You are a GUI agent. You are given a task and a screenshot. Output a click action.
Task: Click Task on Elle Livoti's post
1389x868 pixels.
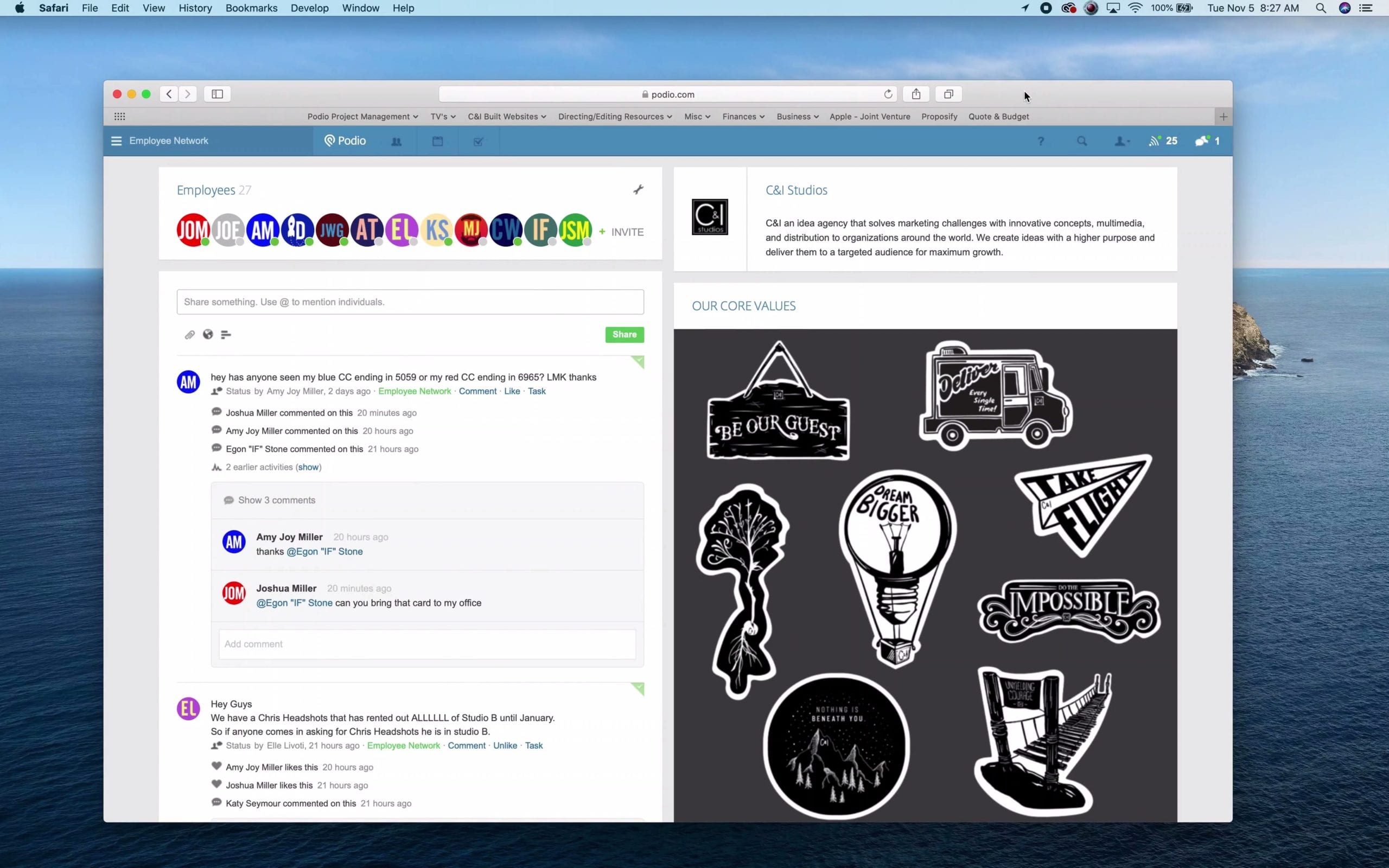click(x=534, y=746)
